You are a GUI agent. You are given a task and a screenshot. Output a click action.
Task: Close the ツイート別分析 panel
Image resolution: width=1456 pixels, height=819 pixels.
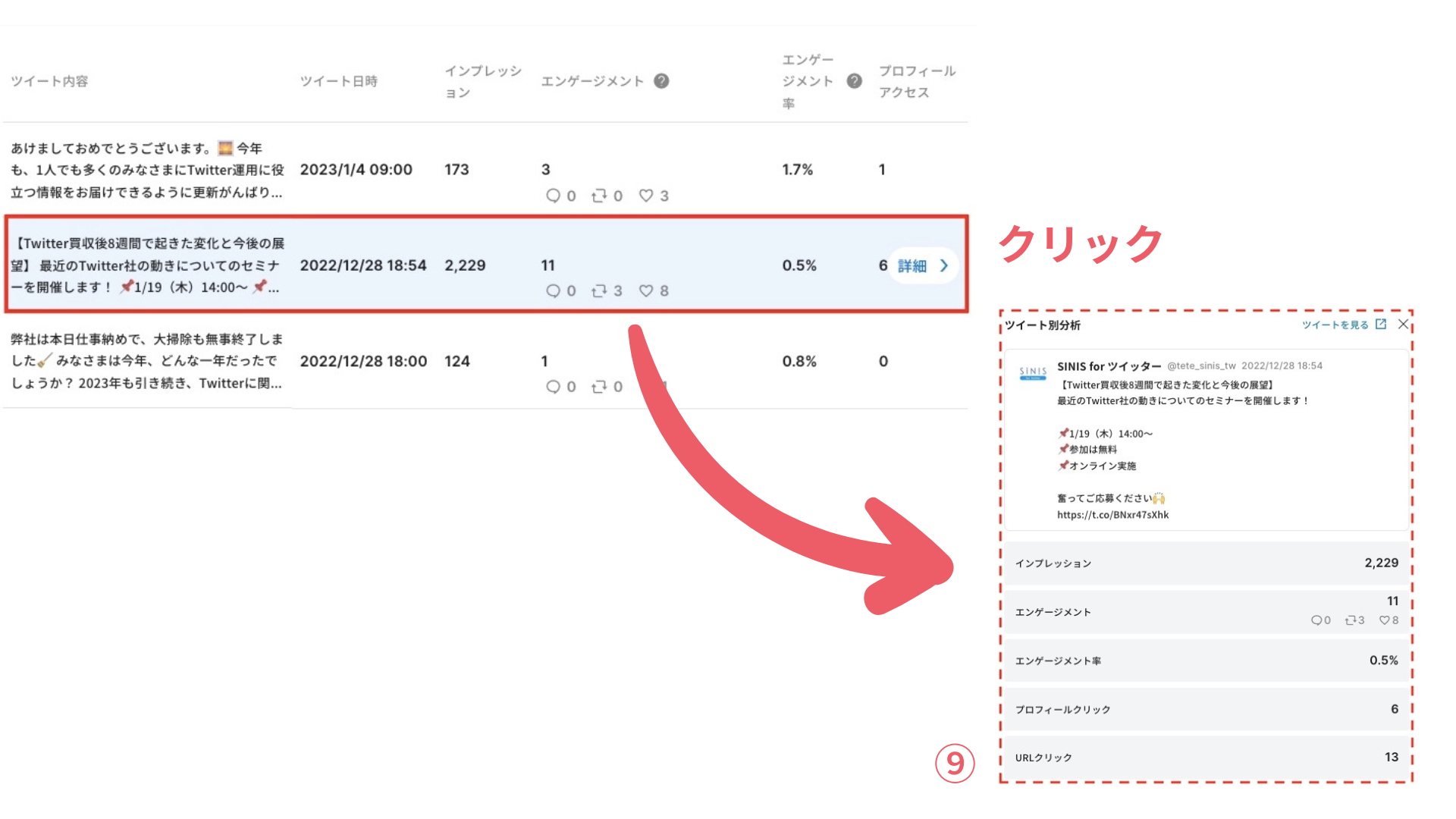(1403, 324)
